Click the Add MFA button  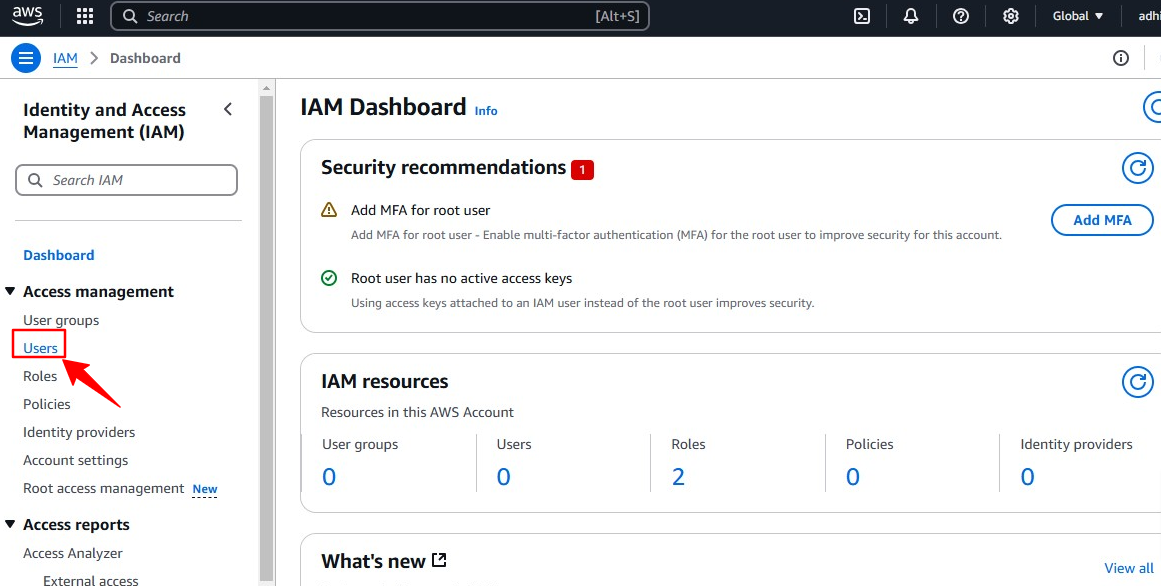click(1102, 220)
